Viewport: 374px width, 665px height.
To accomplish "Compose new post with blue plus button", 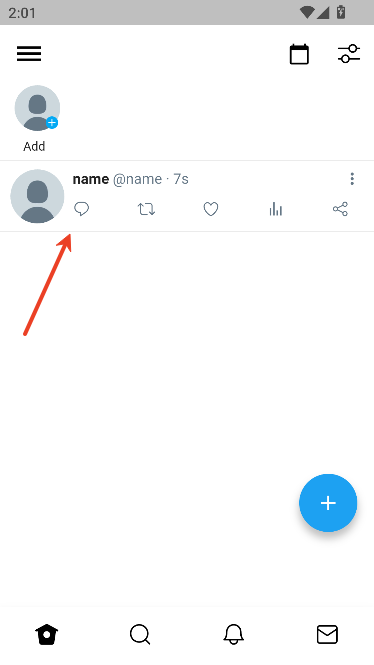I will [x=328, y=503].
